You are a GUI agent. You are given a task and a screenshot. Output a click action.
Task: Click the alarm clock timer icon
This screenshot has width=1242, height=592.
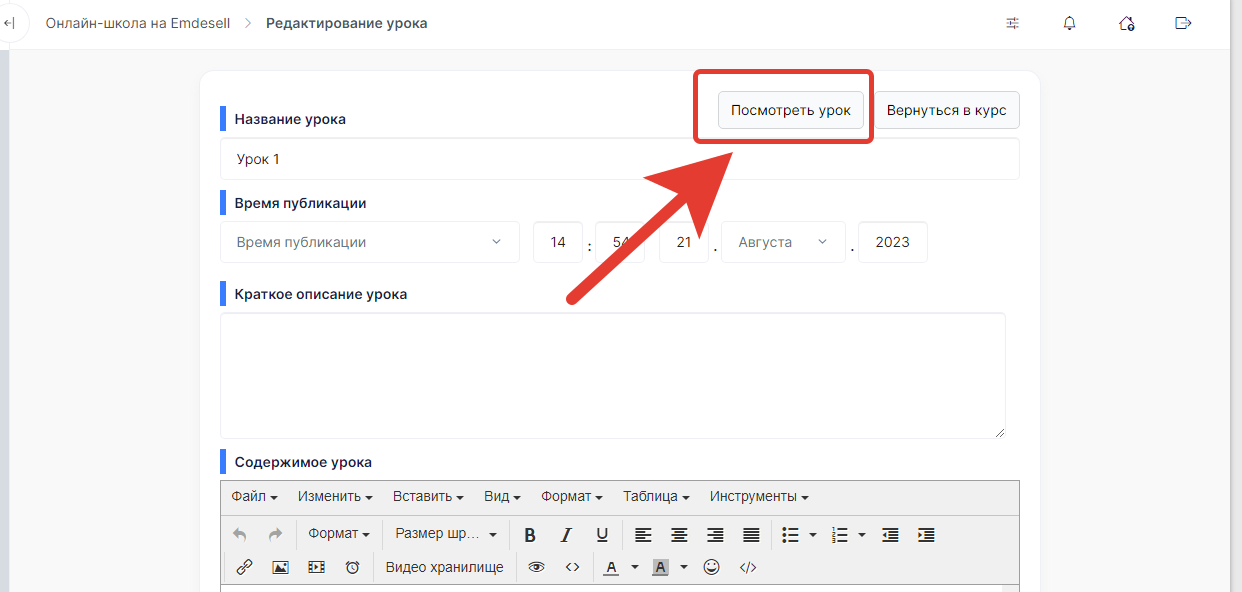pyautogui.click(x=352, y=567)
